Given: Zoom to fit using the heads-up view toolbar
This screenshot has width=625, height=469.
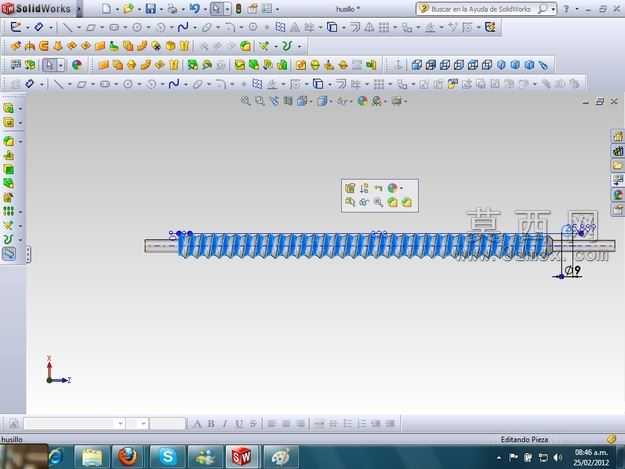Looking at the screenshot, I should click(x=245, y=101).
